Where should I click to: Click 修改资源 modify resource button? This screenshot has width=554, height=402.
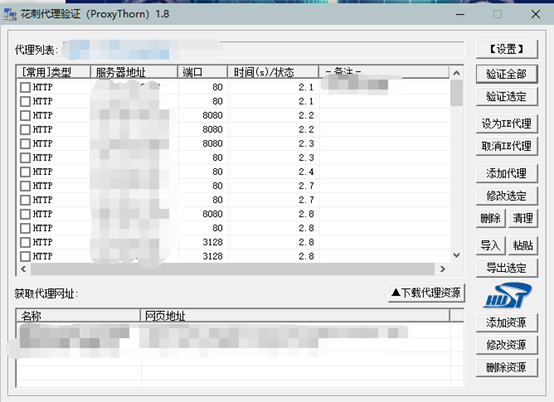pos(507,345)
